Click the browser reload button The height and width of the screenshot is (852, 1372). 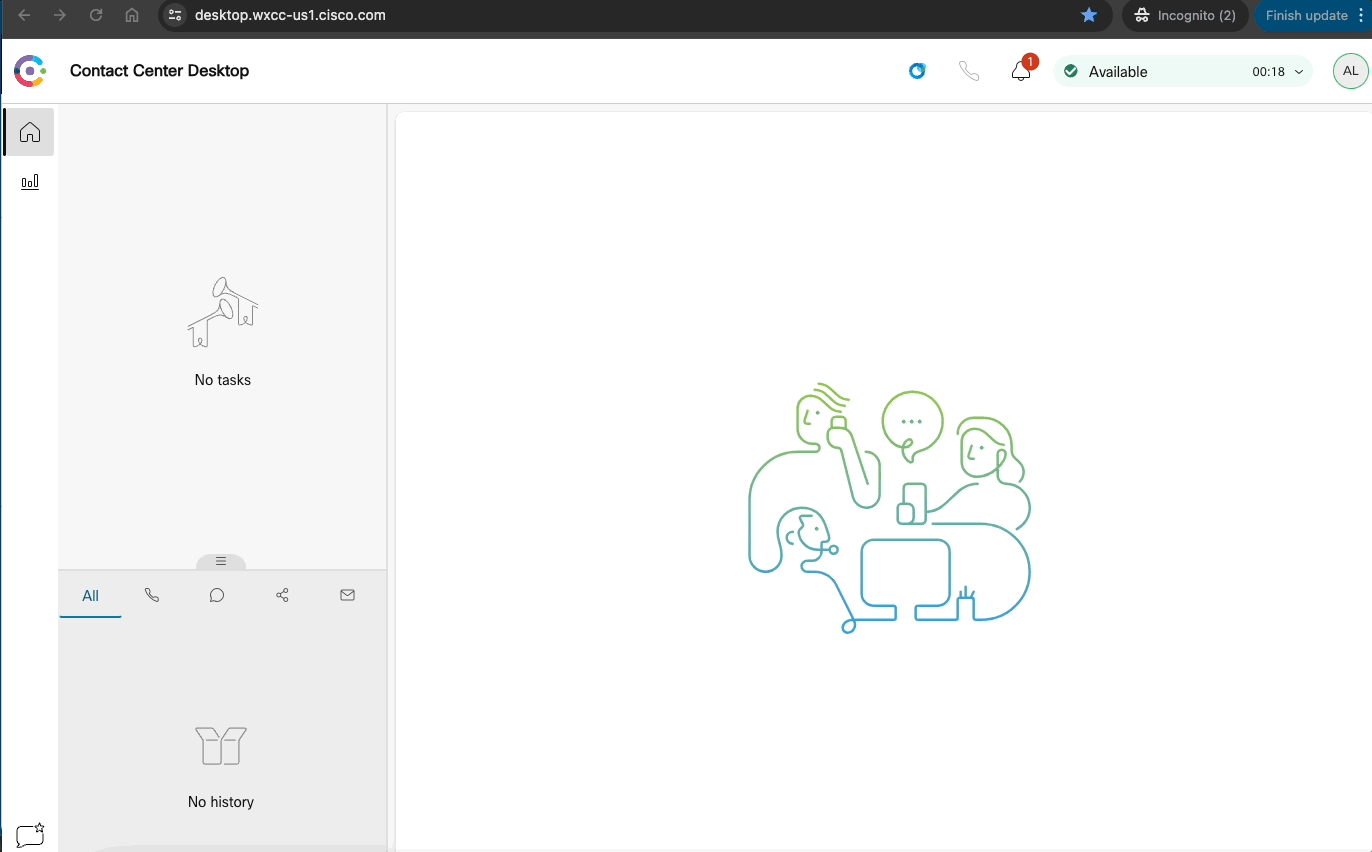[96, 15]
